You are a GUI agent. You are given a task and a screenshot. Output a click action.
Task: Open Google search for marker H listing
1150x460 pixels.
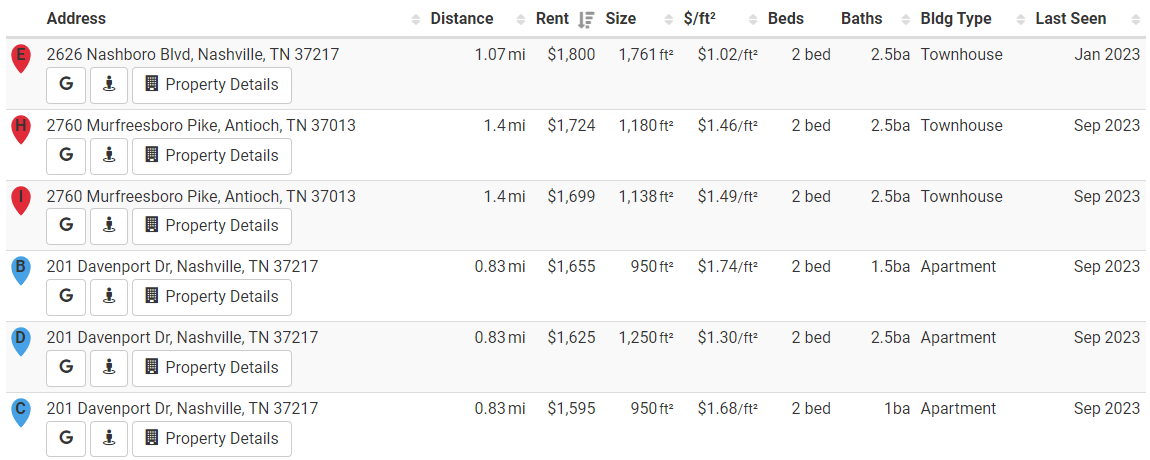tap(66, 156)
